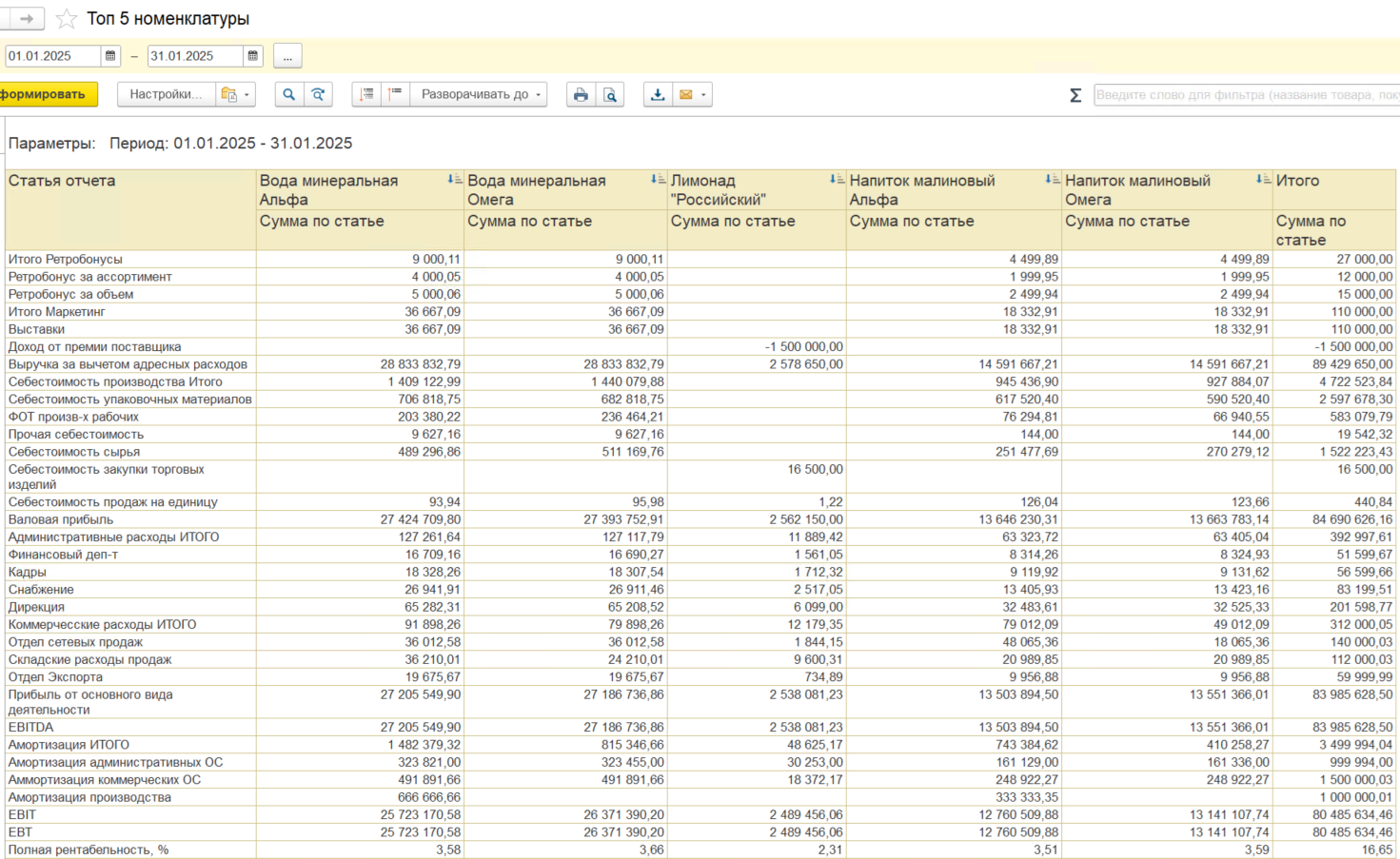Open the Разворачивать до dropdown
1400x859 pixels.
click(481, 94)
